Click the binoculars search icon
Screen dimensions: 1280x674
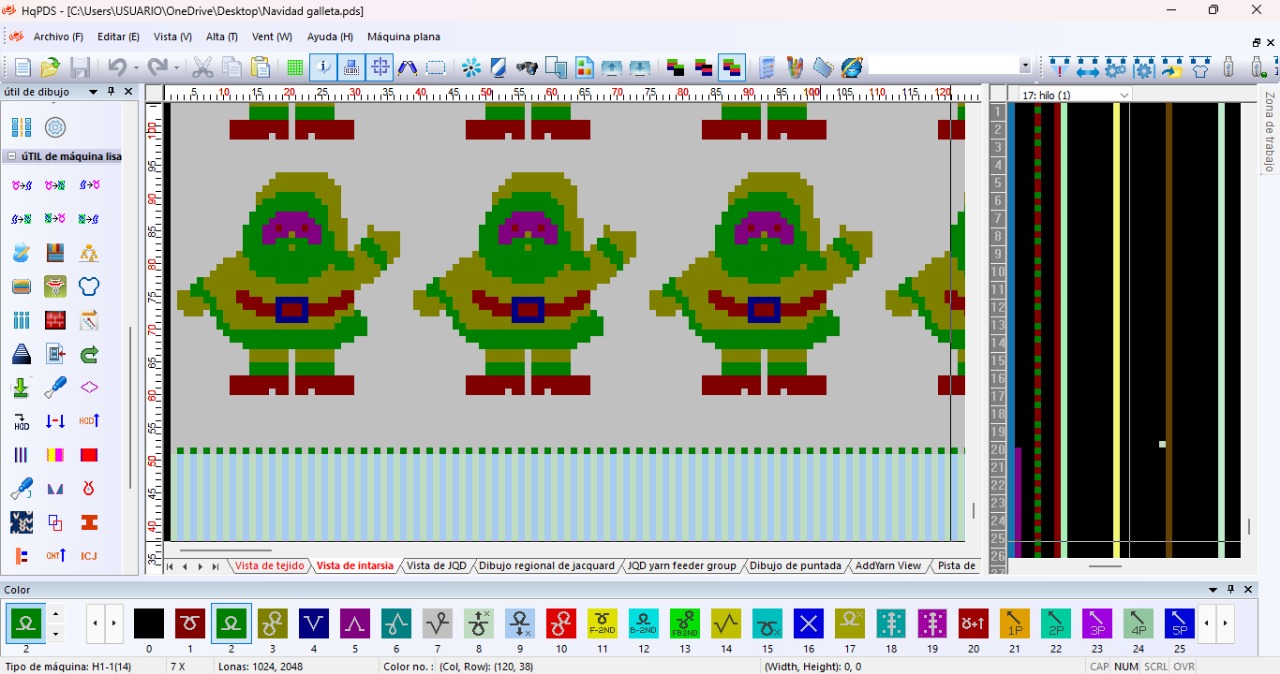(x=527, y=68)
